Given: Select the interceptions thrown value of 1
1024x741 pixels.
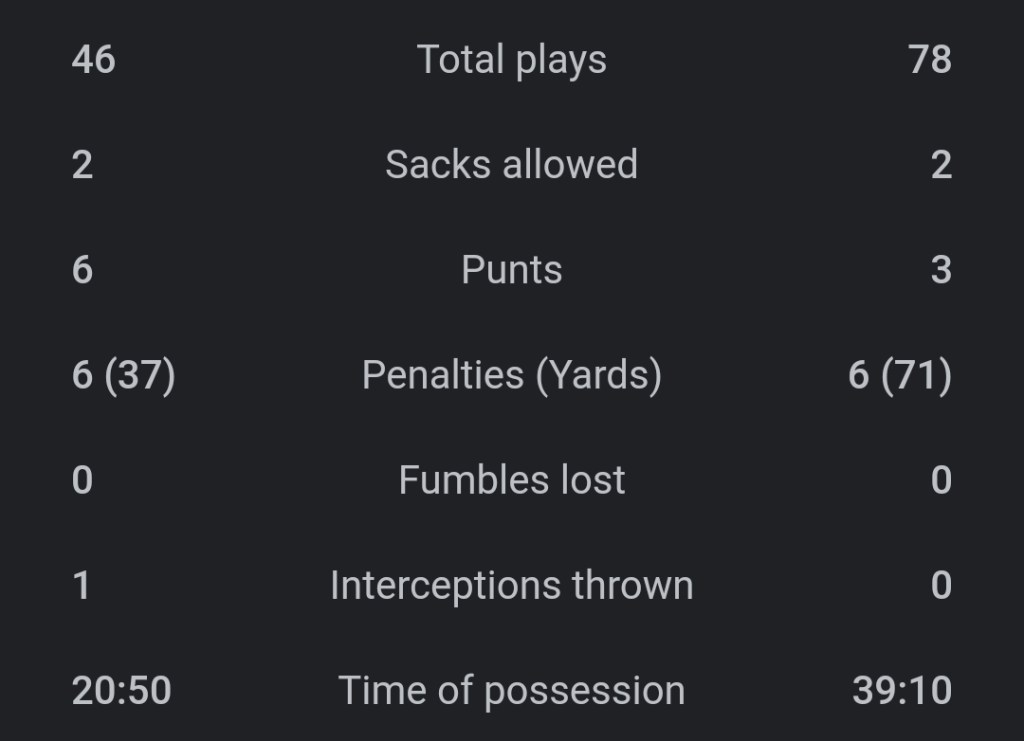Looking at the screenshot, I should coord(82,585).
